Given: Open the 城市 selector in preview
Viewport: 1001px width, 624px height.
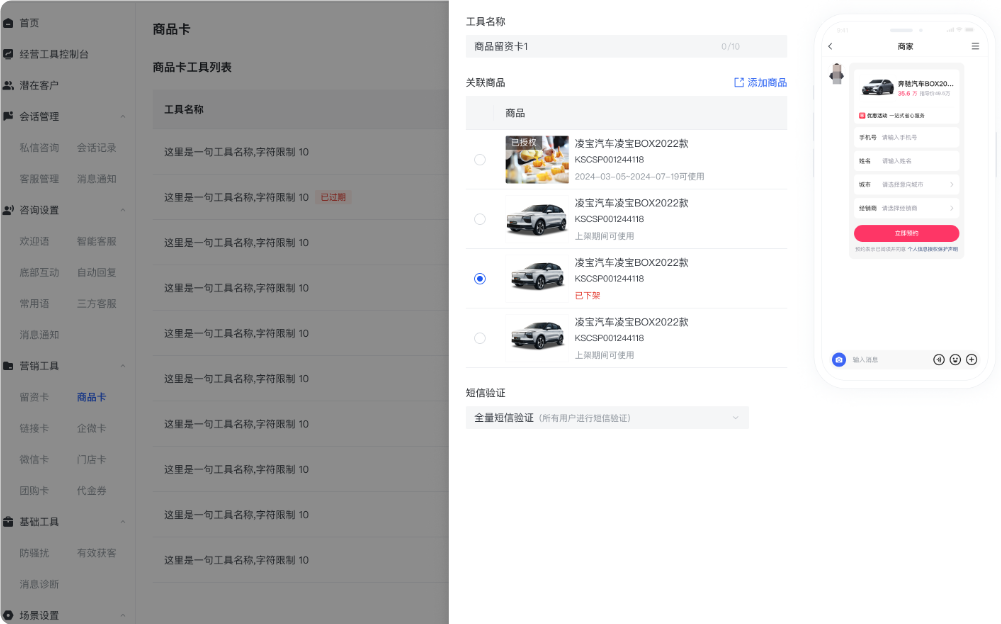Looking at the screenshot, I should pyautogui.click(x=907, y=185).
